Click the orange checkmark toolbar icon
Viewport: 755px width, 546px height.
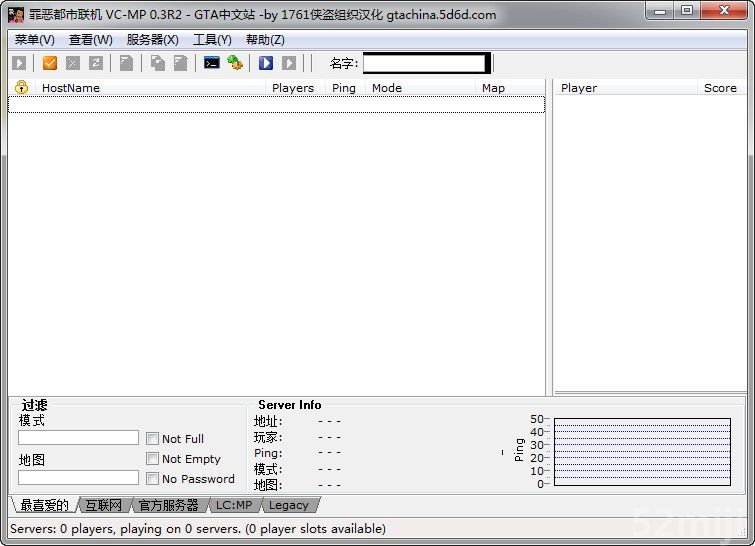click(50, 63)
